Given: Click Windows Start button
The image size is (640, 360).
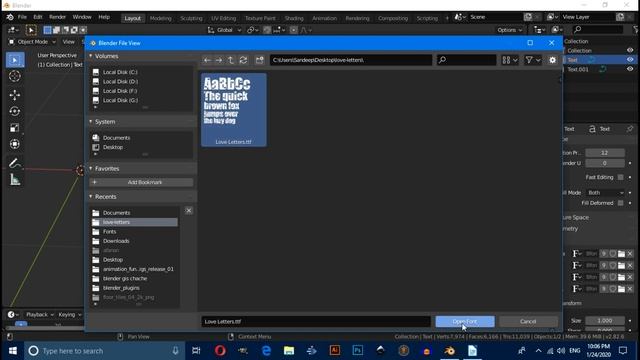Looking at the screenshot, I should tap(12, 351).
